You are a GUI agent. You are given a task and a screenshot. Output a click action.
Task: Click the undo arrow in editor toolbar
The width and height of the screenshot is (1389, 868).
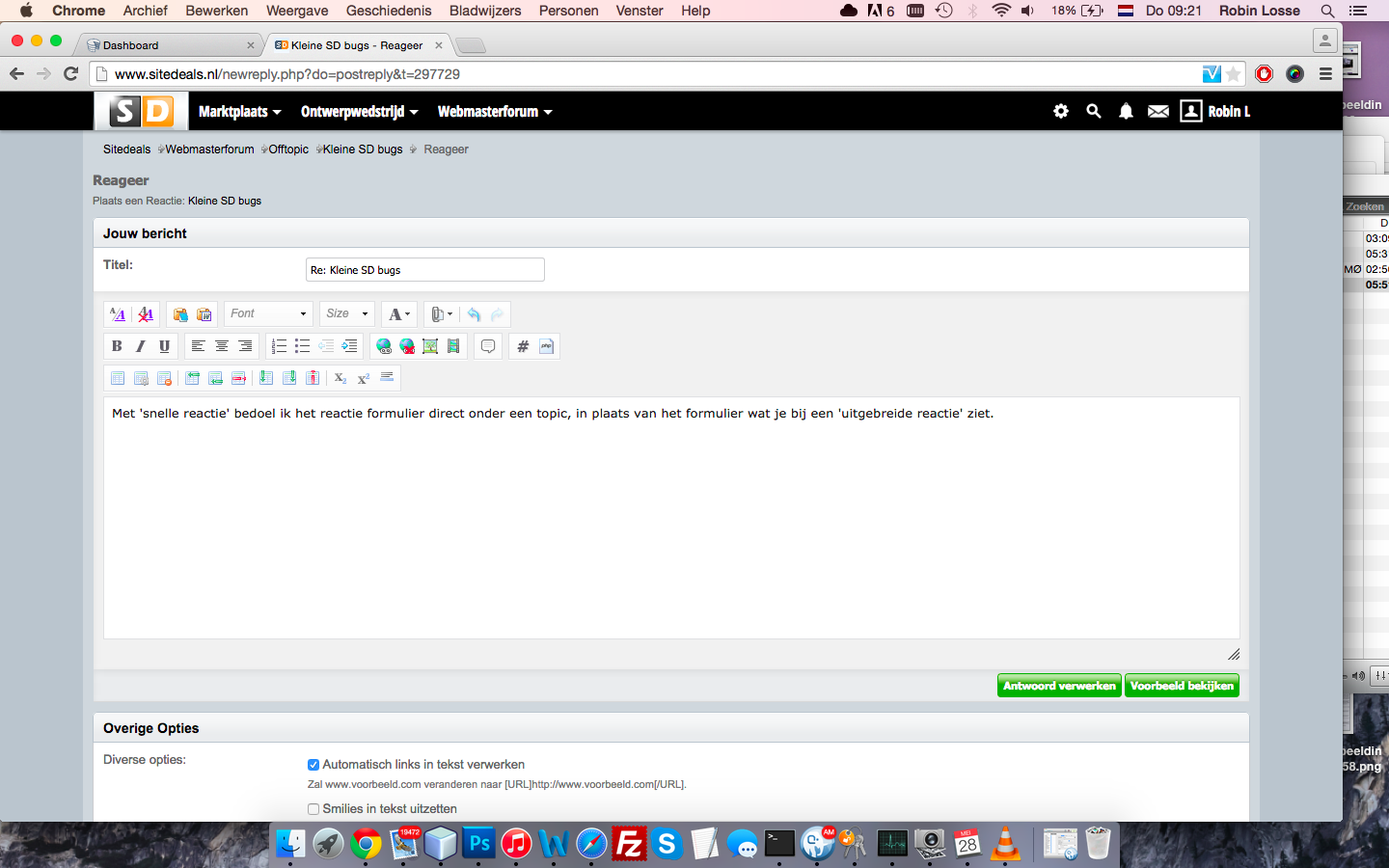coord(474,314)
